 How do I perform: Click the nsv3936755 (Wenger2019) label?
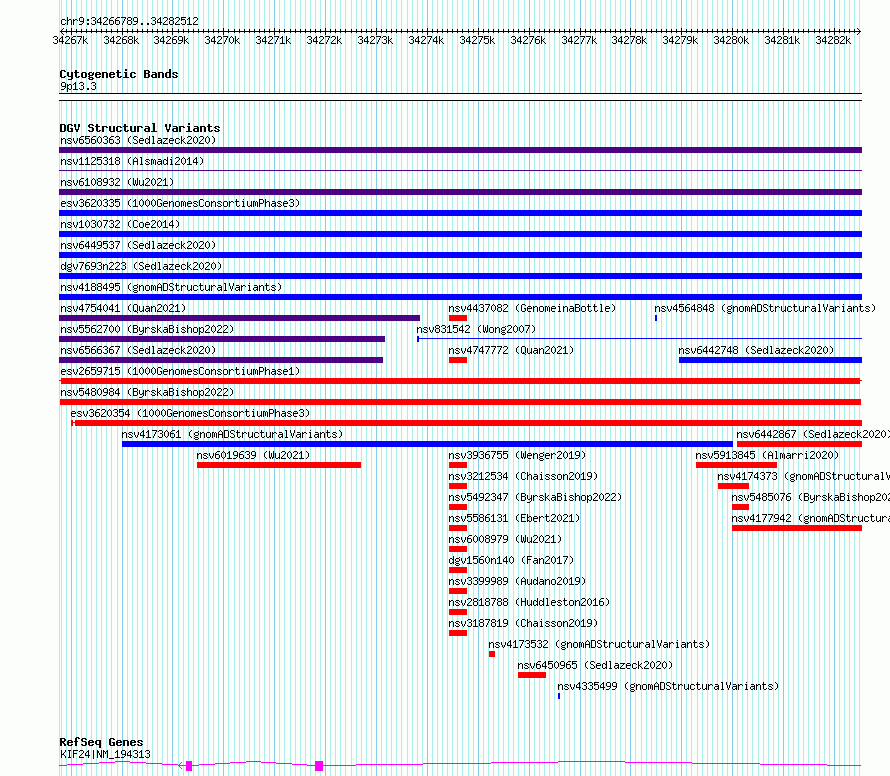[517, 455]
